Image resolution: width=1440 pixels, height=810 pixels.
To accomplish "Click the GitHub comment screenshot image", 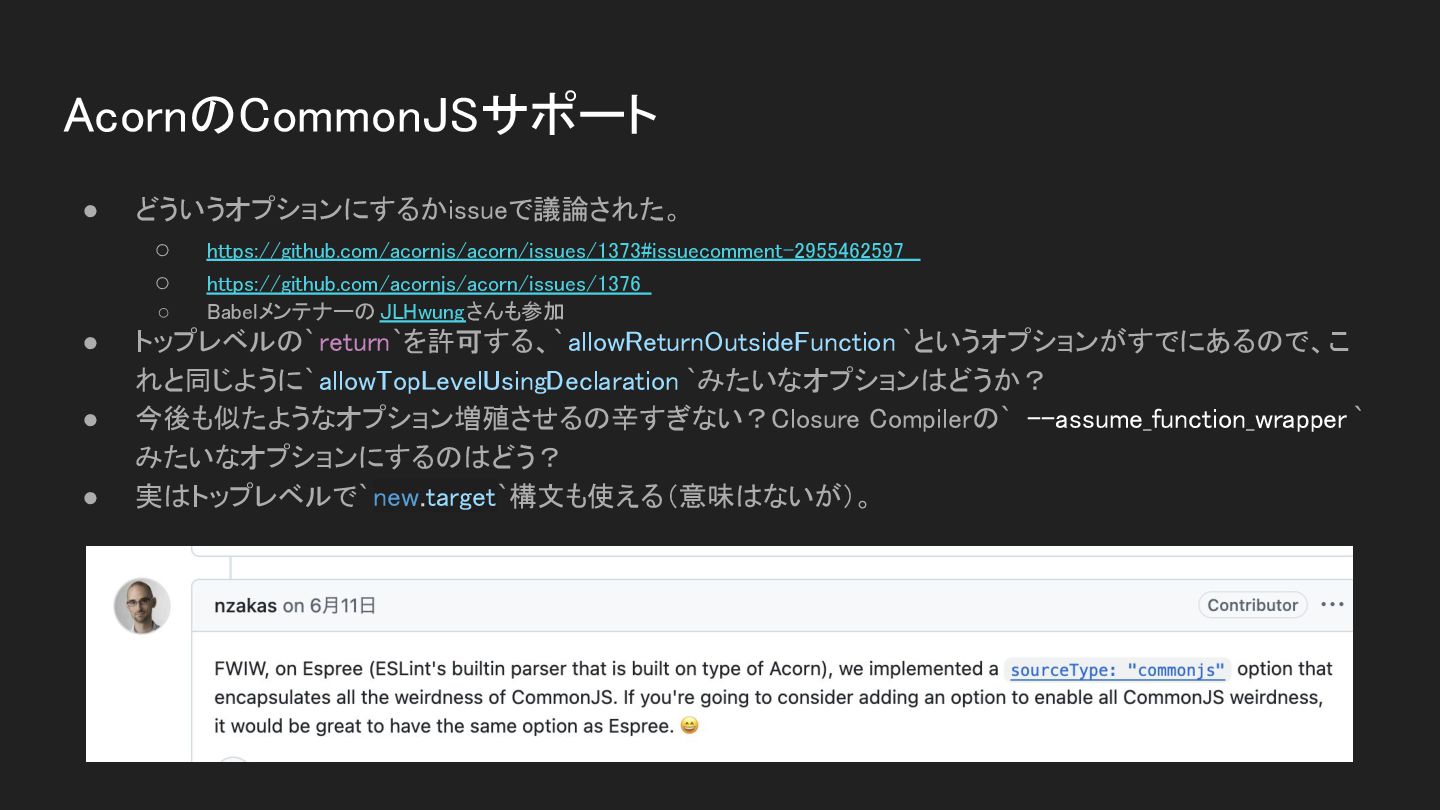I will coord(719,654).
